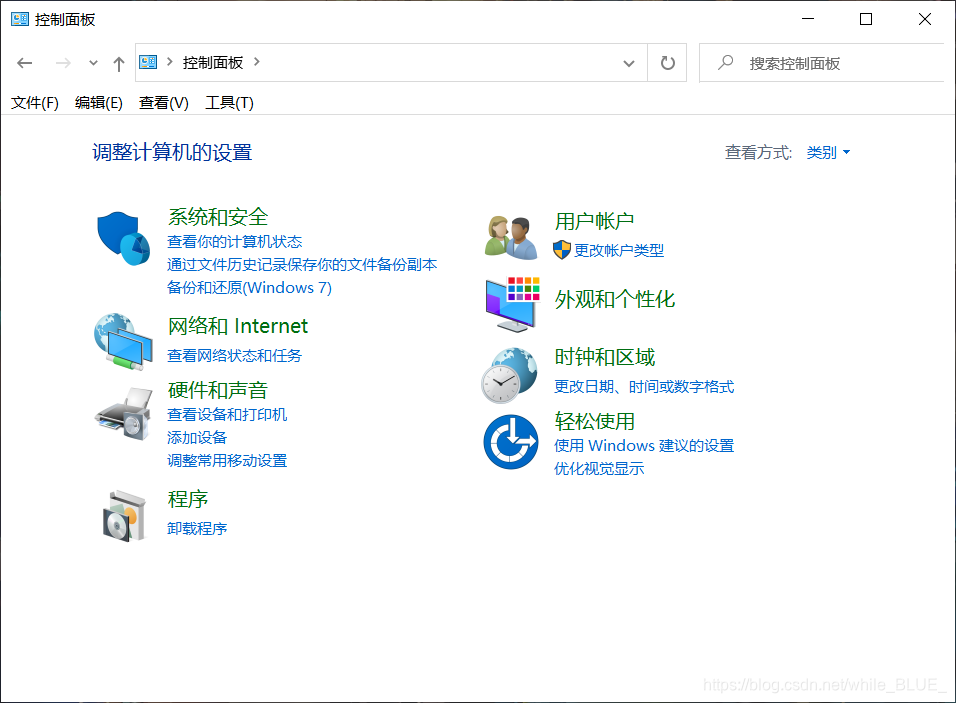Open 添加设备

pyautogui.click(x=195, y=437)
